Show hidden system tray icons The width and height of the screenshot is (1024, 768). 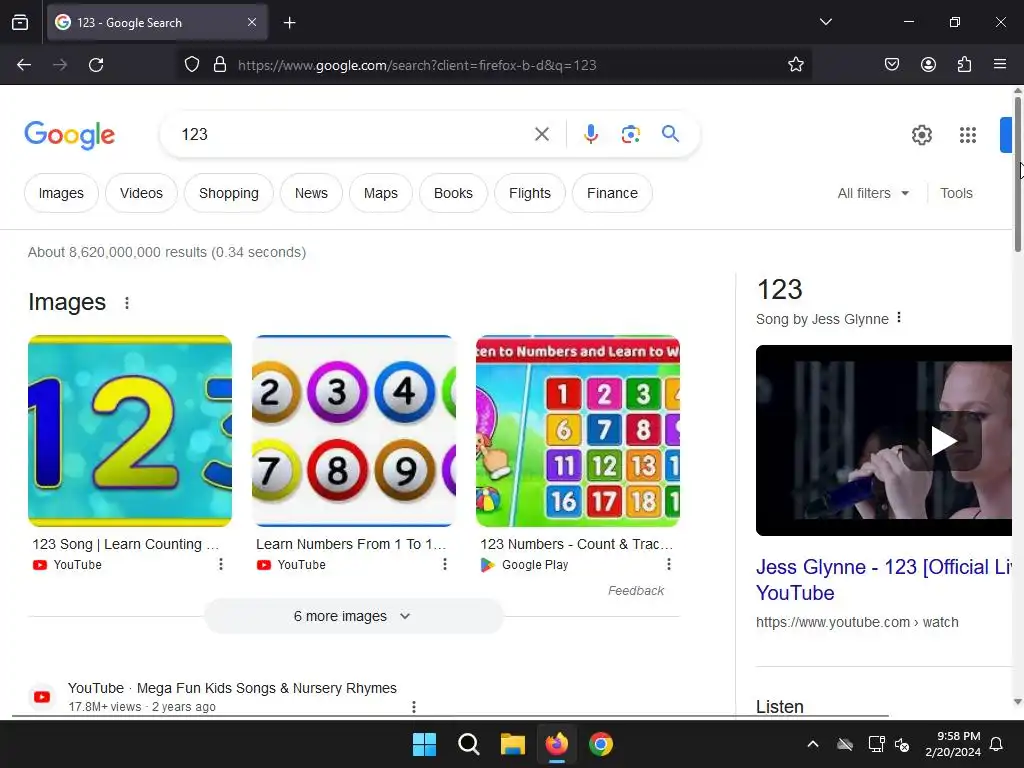pos(813,744)
